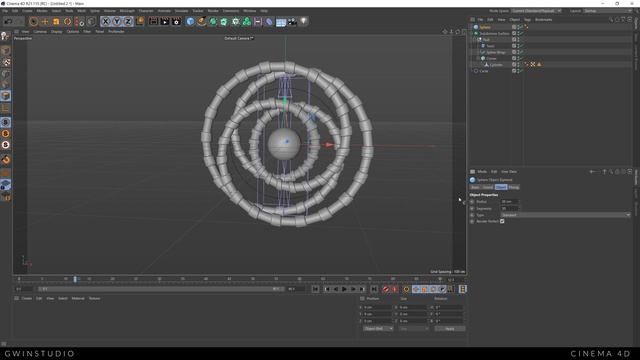The width and height of the screenshot is (640, 360).
Task: Click Render to Picture Viewer icon
Action: pos(164,21)
